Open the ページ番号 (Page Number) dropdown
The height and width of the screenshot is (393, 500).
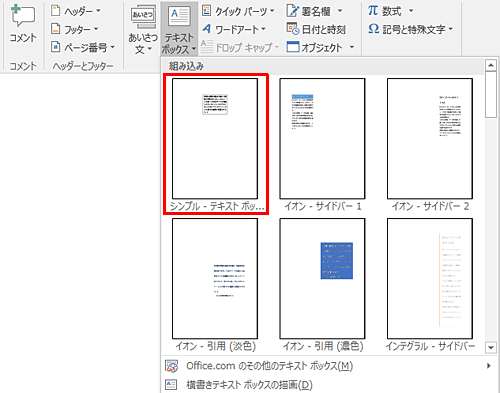[83, 47]
